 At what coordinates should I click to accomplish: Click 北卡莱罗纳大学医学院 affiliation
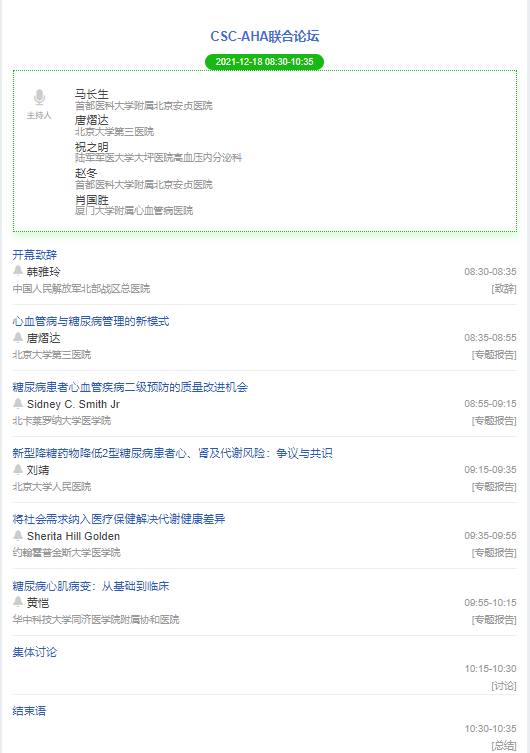click(61, 421)
